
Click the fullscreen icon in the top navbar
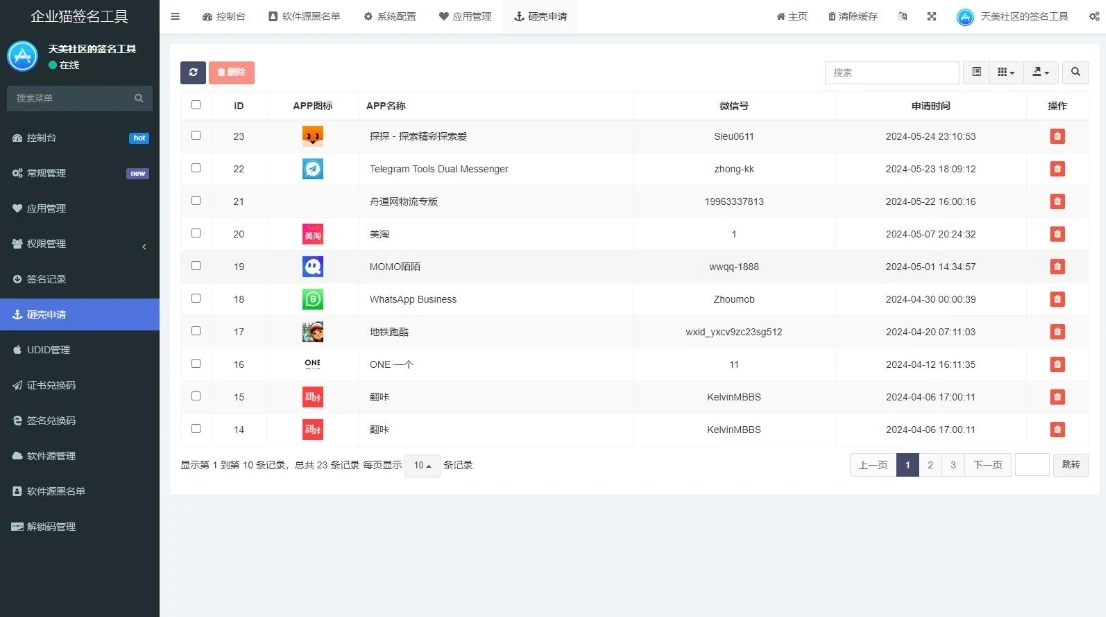932,16
